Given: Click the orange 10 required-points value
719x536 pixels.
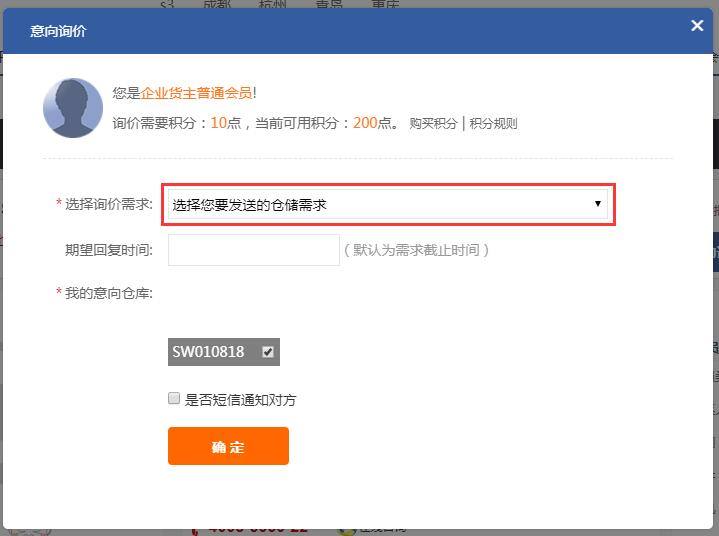Looking at the screenshot, I should (x=218, y=123).
